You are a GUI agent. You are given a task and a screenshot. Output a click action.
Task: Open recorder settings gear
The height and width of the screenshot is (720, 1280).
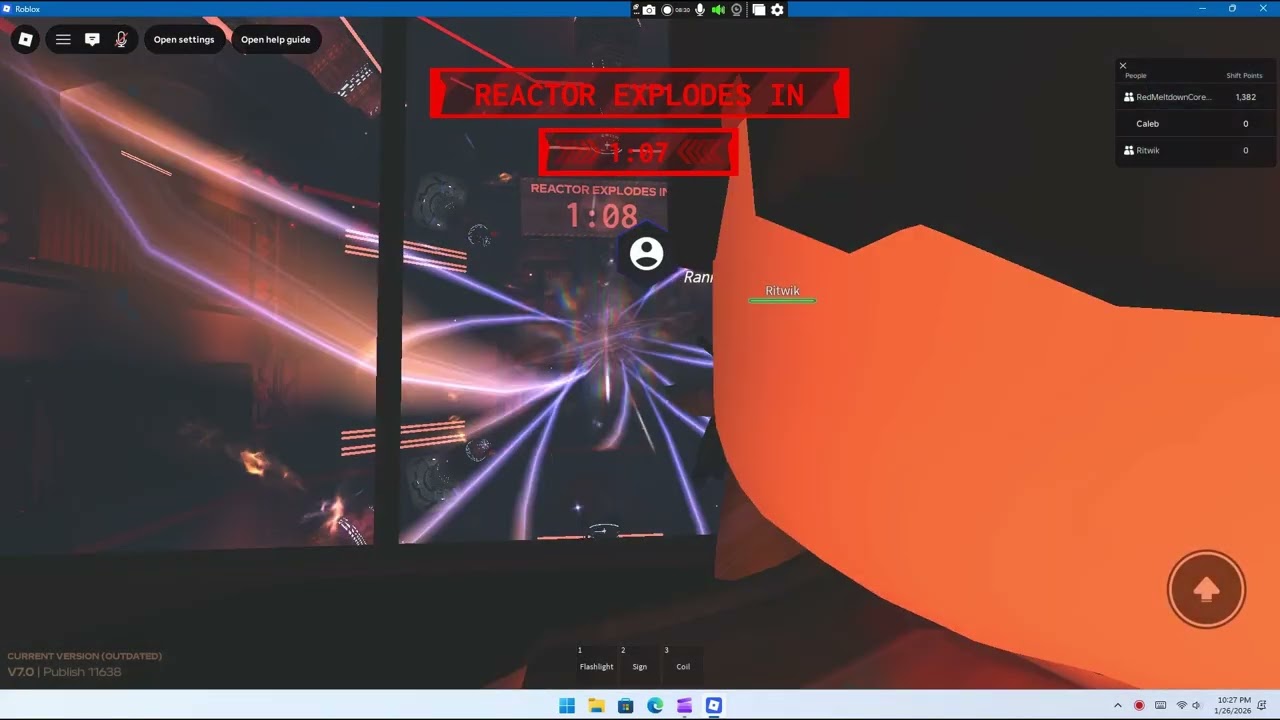click(777, 9)
